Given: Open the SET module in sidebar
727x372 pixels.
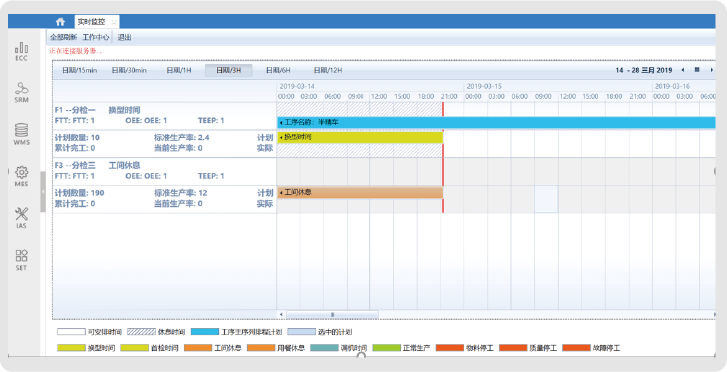Looking at the screenshot, I should (x=21, y=260).
